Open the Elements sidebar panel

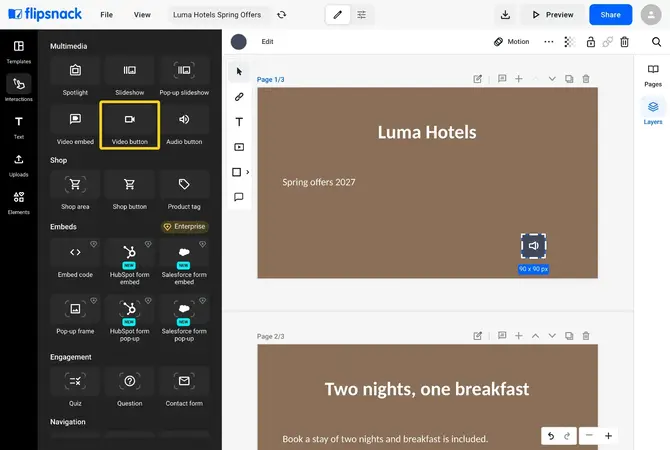pos(19,203)
